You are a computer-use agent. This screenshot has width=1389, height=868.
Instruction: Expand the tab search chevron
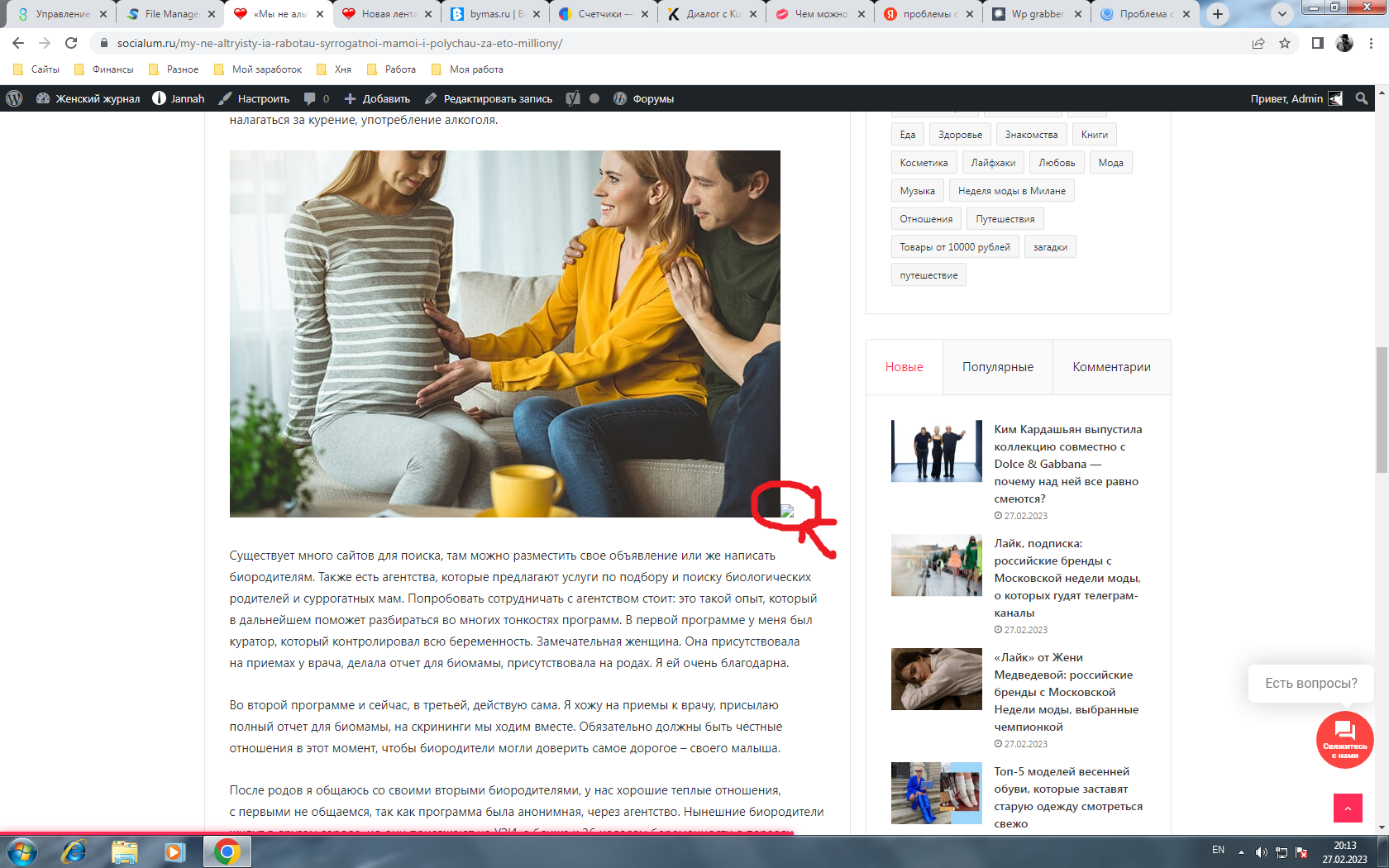[1282, 14]
